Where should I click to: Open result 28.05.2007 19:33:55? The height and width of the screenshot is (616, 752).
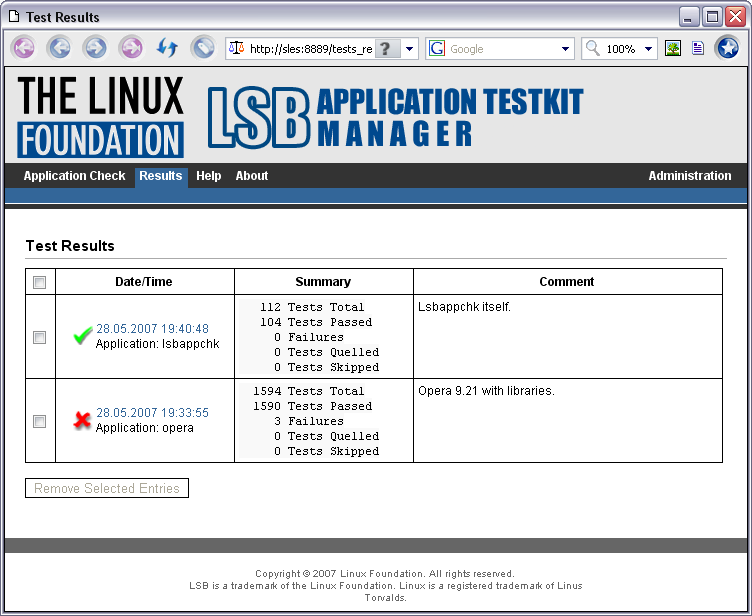(x=153, y=413)
